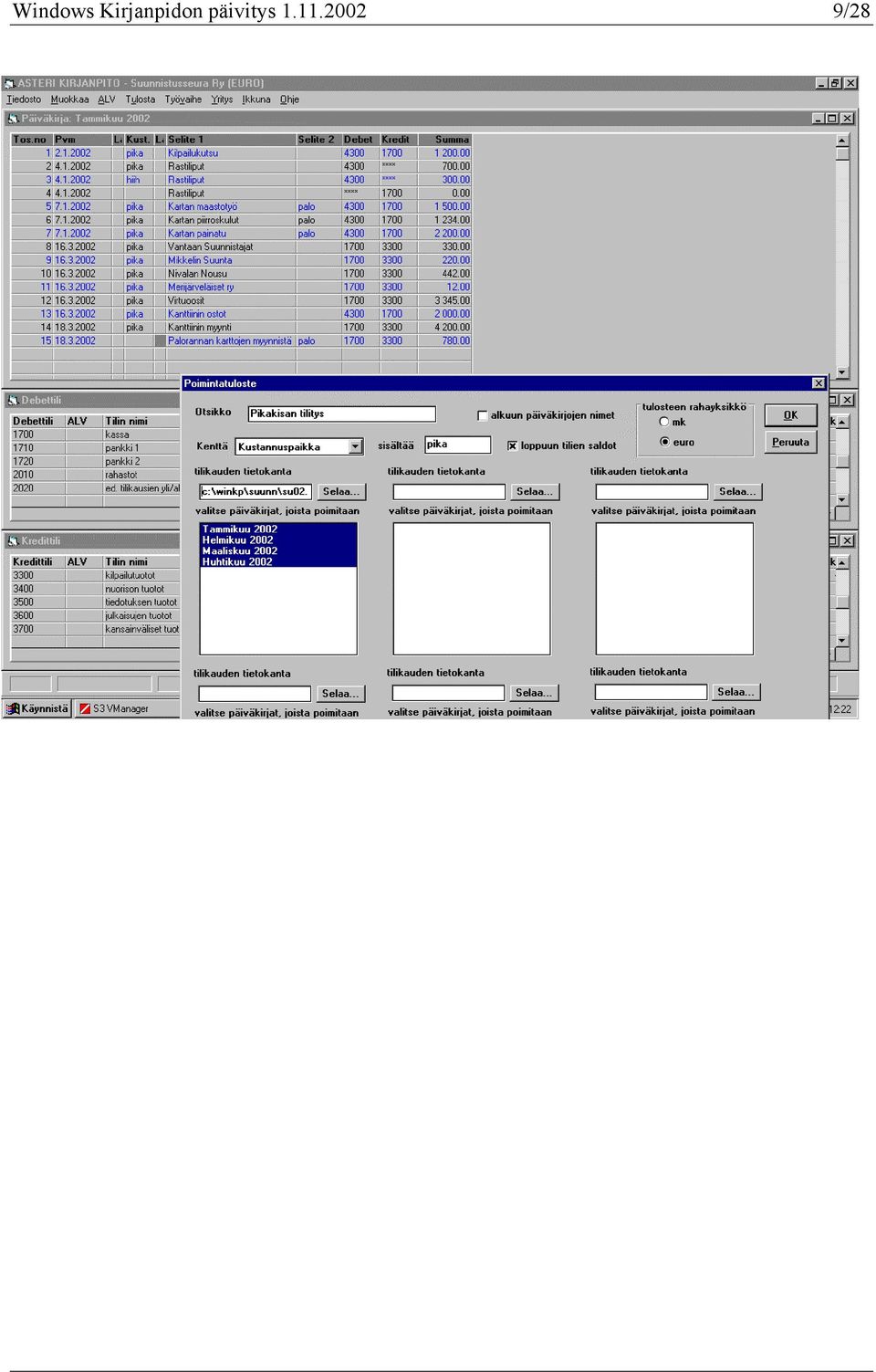Select Helmikuu 2002 in journal list

click(278, 540)
